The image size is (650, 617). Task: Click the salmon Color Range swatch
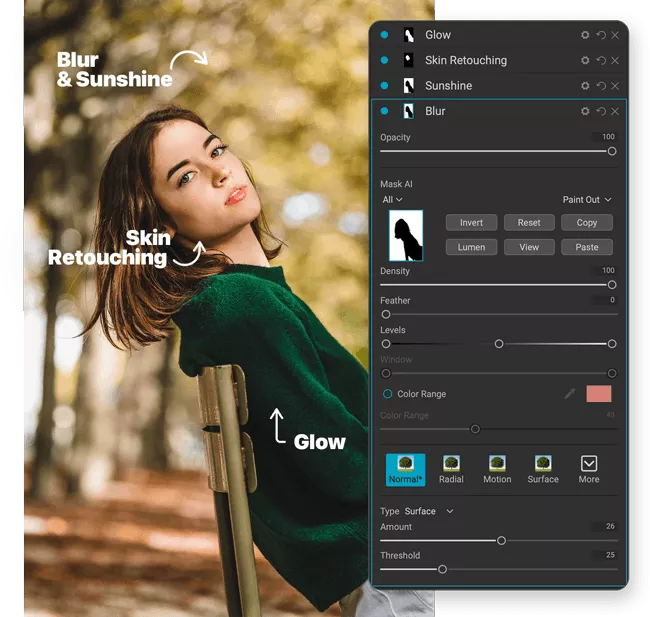[x=599, y=394]
